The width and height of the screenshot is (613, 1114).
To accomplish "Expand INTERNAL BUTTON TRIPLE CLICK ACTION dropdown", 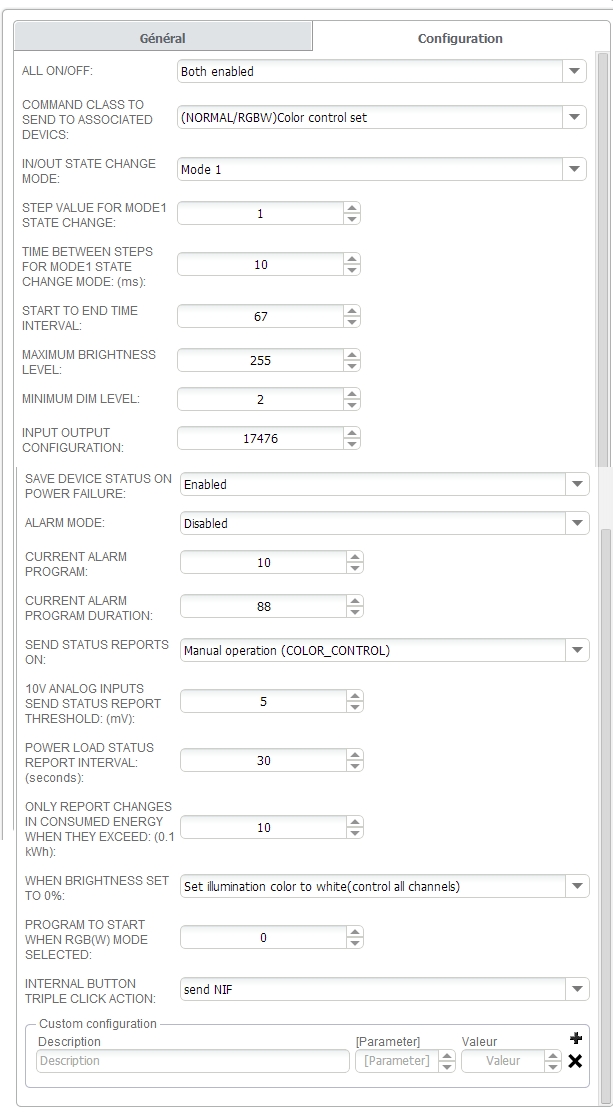I will pyautogui.click(x=577, y=989).
